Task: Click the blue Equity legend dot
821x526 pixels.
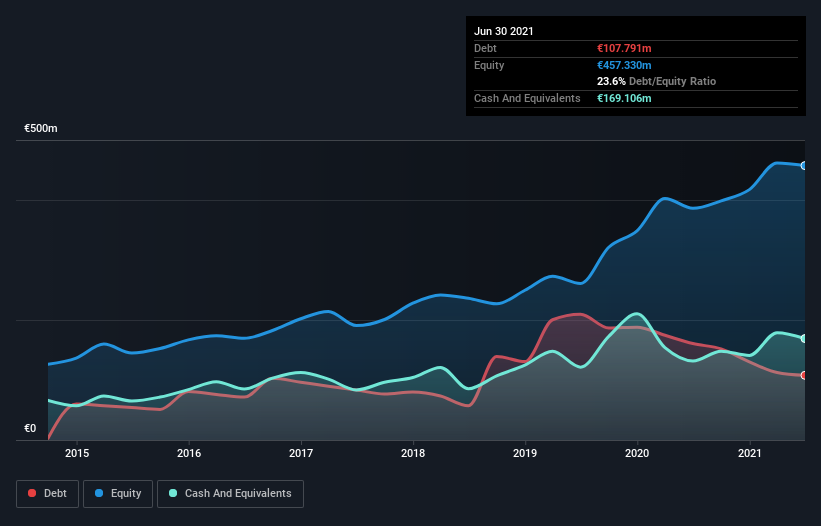Action: [99, 493]
